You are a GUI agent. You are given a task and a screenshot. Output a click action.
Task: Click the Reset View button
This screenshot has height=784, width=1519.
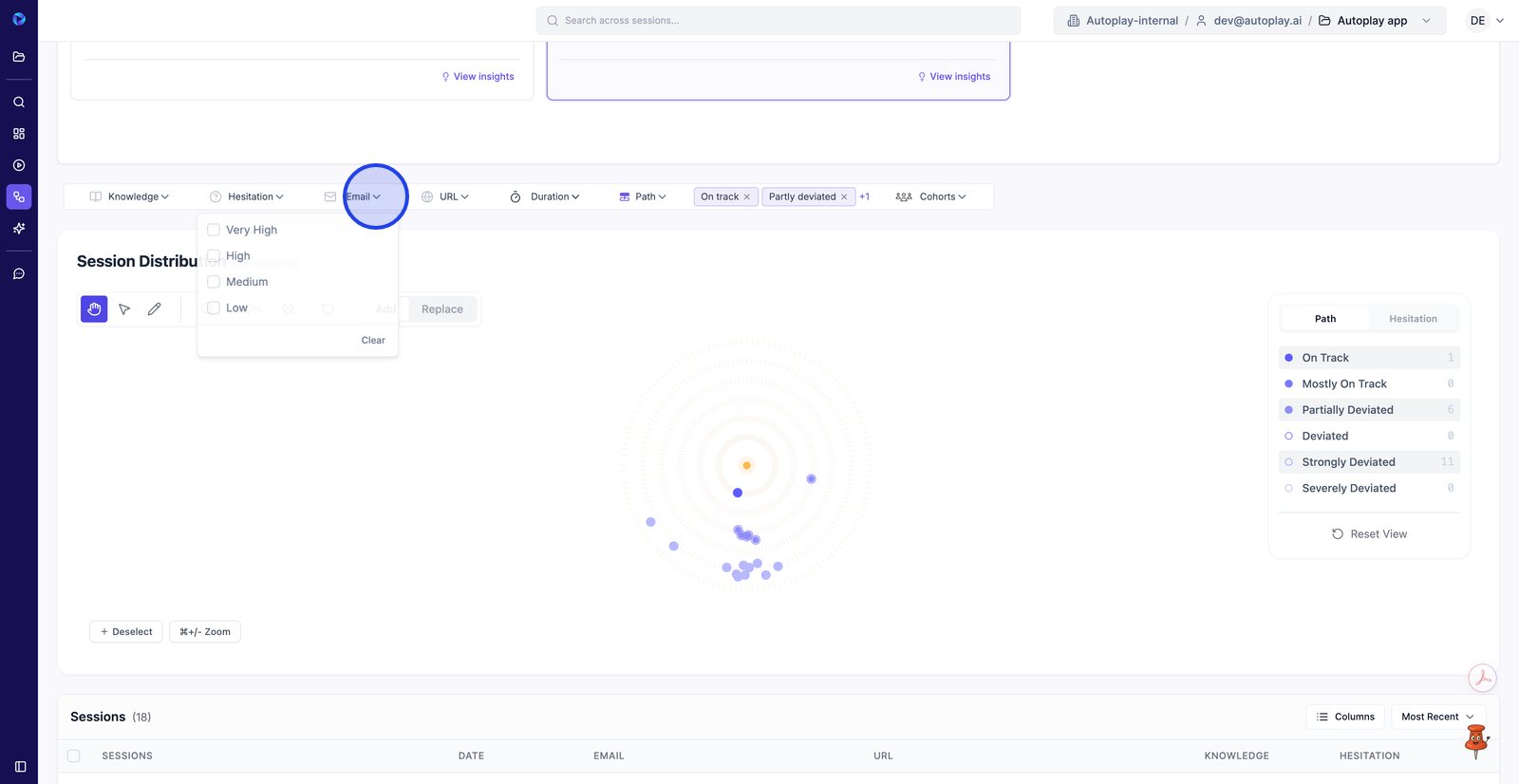pyautogui.click(x=1369, y=534)
